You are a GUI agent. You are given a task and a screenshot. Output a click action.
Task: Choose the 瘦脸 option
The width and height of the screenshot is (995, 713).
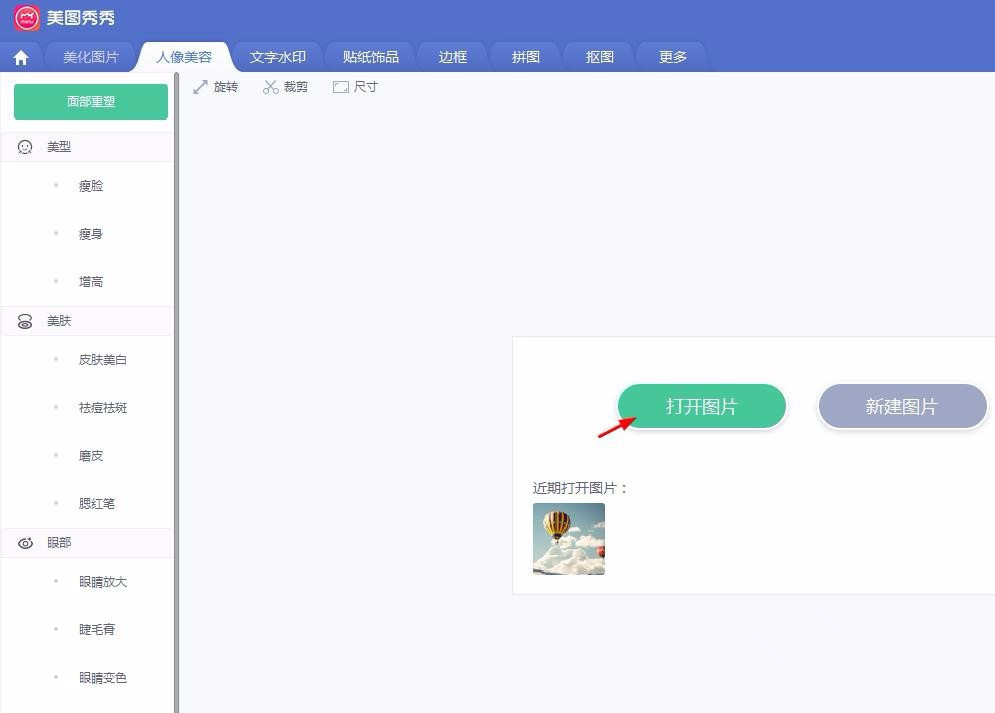point(91,186)
